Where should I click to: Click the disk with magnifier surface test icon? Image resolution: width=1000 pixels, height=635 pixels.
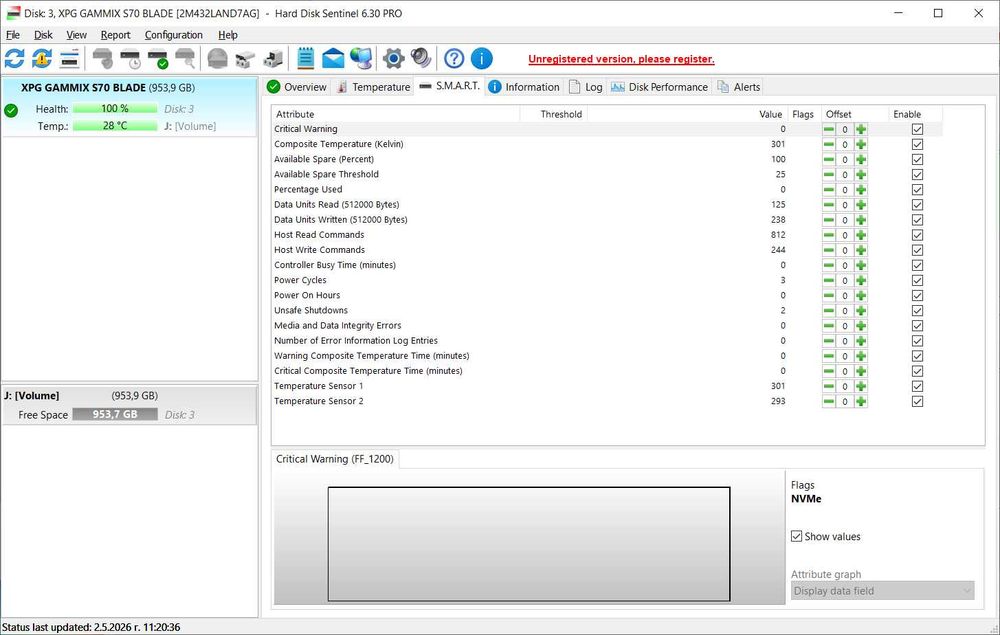coord(185,59)
